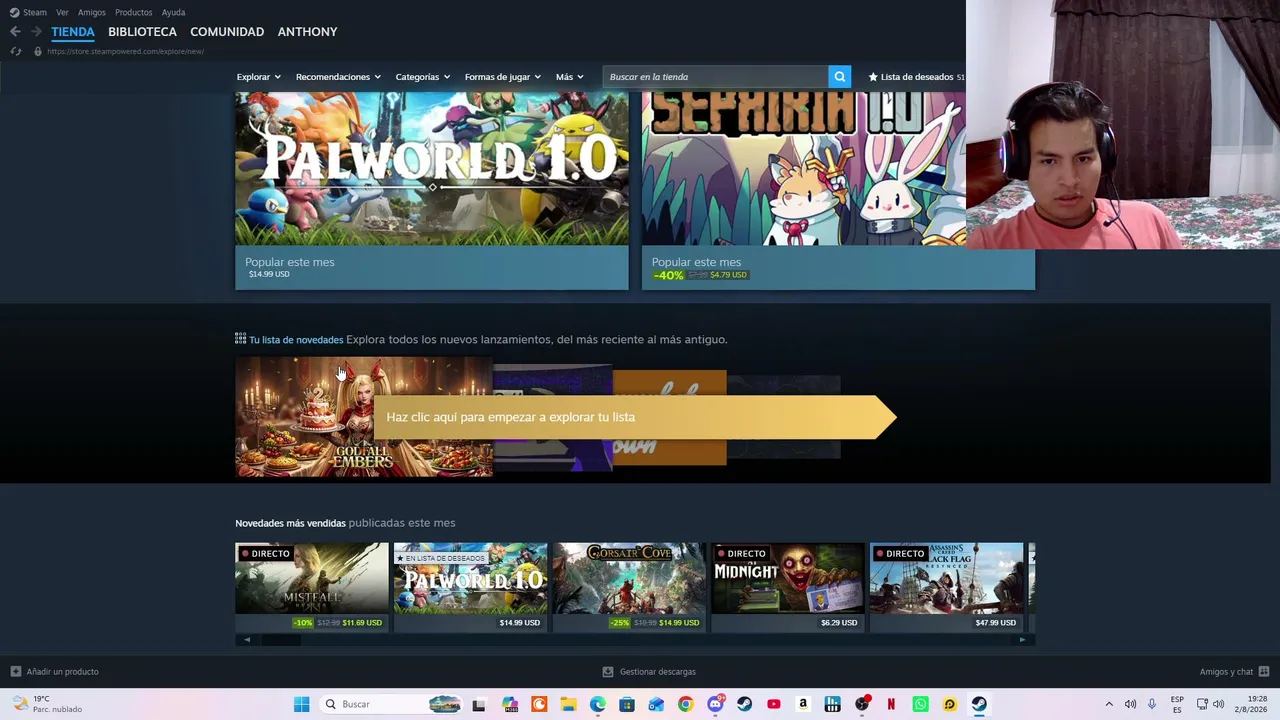This screenshot has width=1280, height=720.
Task: Show hidden system tray icons
Action: click(1108, 704)
